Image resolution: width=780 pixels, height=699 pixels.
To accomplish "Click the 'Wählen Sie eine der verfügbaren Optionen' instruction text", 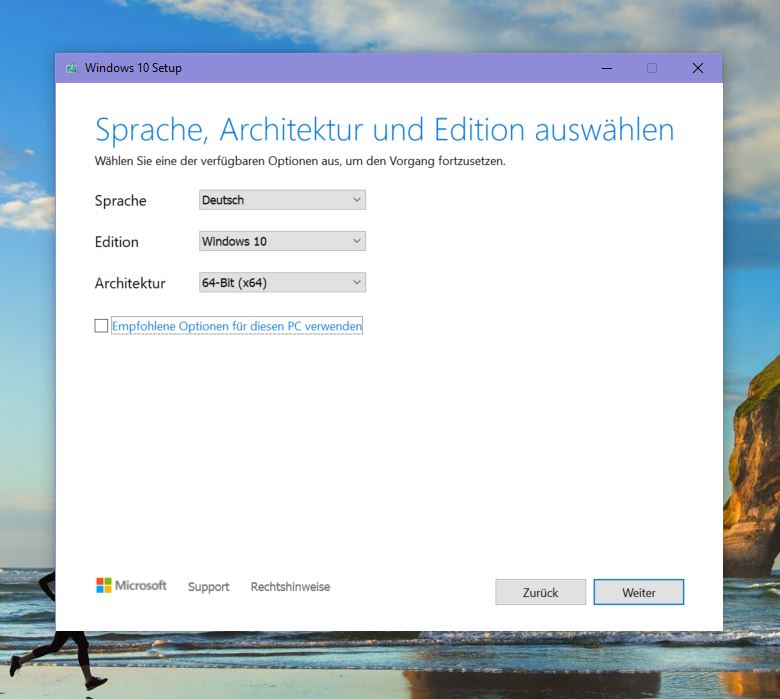I will [300, 161].
